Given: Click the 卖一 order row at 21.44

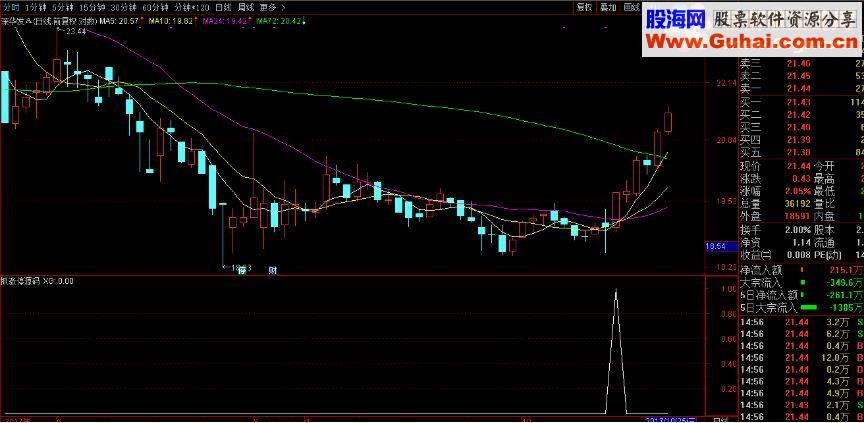Looking at the screenshot, I should coord(801,88).
